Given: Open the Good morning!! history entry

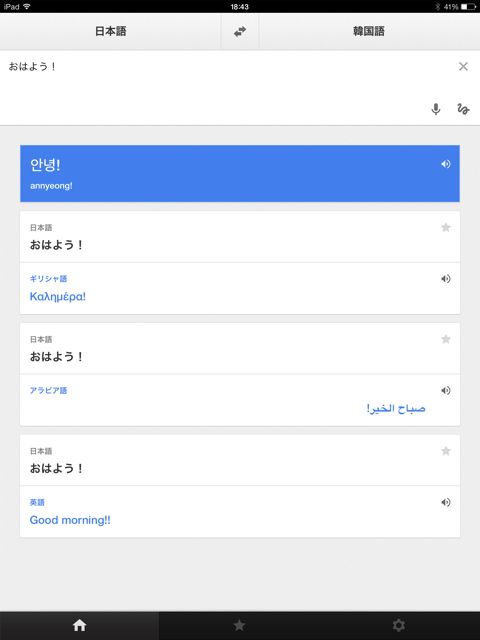Looking at the screenshot, I should click(240, 486).
